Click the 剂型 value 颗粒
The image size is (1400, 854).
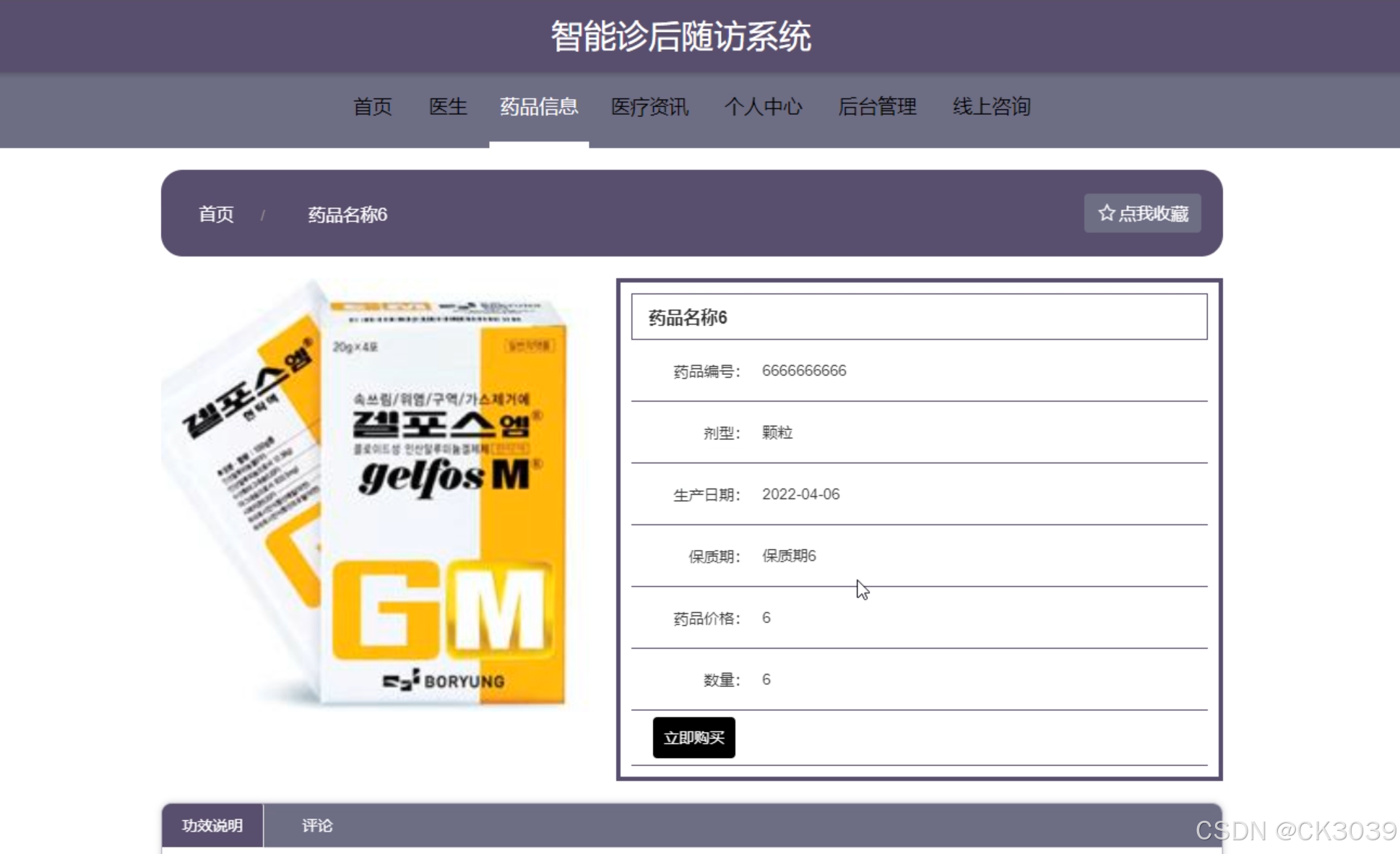[x=777, y=433]
